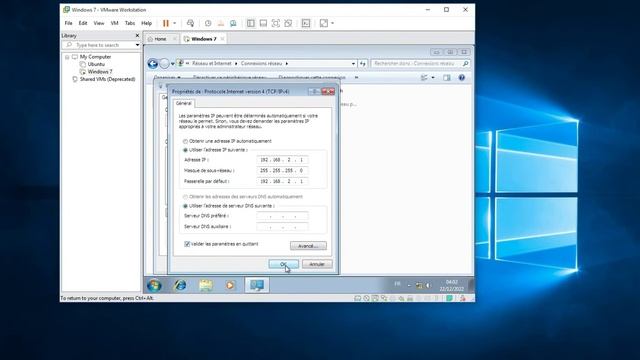This screenshot has width=640, height=360.
Task: Click the stretch guest display icon
Action: [x=324, y=23]
